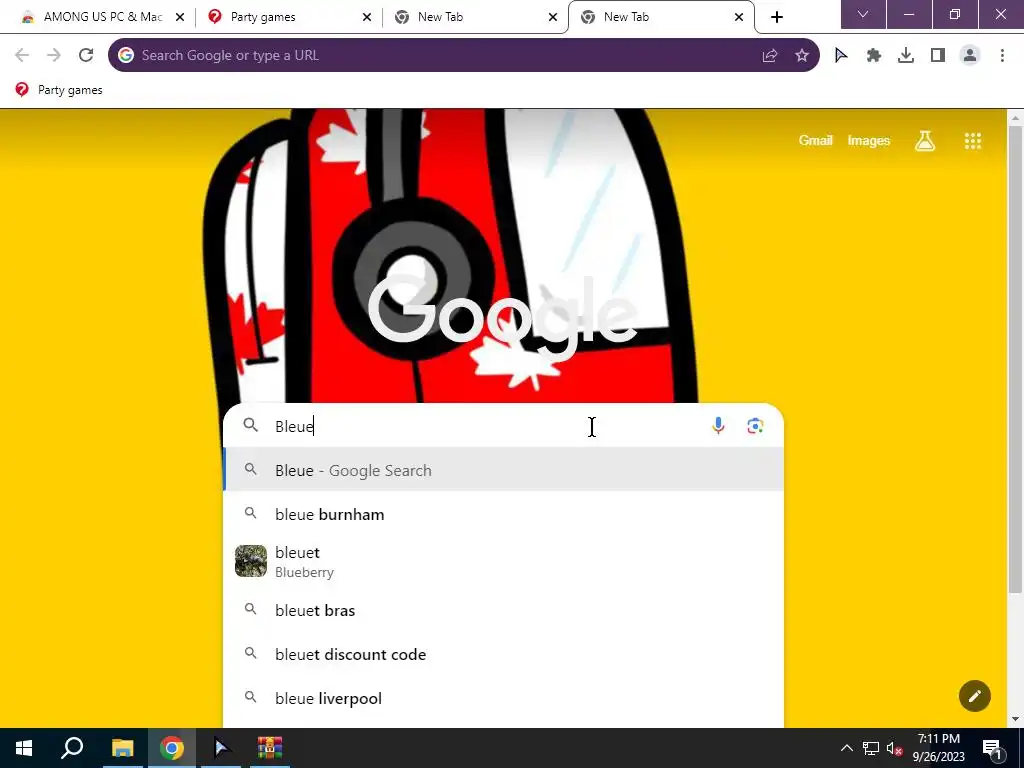The height and width of the screenshot is (768, 1024).
Task: Open the Extensions puzzle icon
Action: point(874,56)
